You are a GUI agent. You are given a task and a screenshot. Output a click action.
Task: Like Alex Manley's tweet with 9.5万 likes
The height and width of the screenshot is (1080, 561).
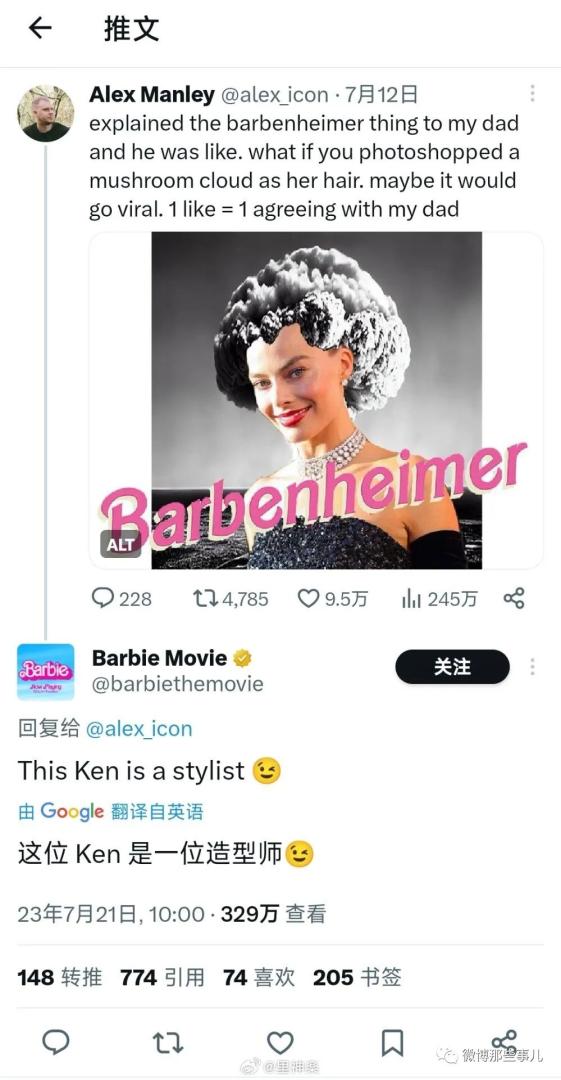click(x=308, y=598)
